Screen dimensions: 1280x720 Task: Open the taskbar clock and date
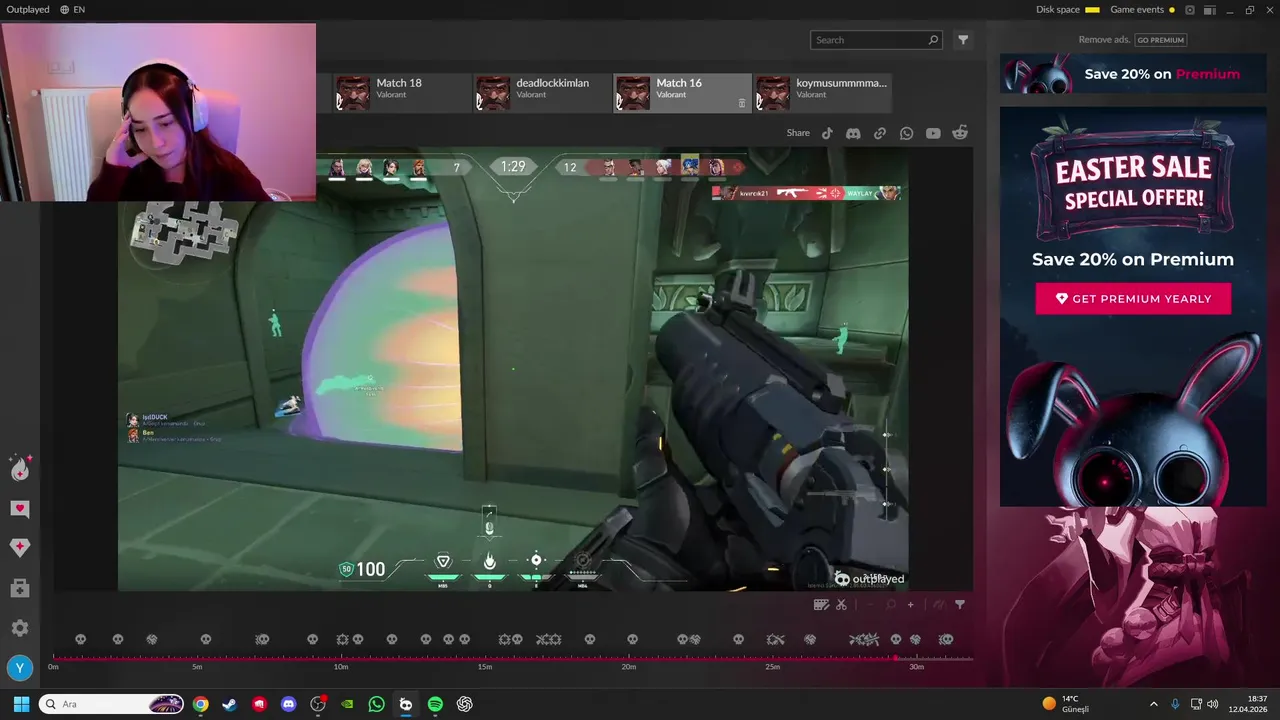(1248, 704)
